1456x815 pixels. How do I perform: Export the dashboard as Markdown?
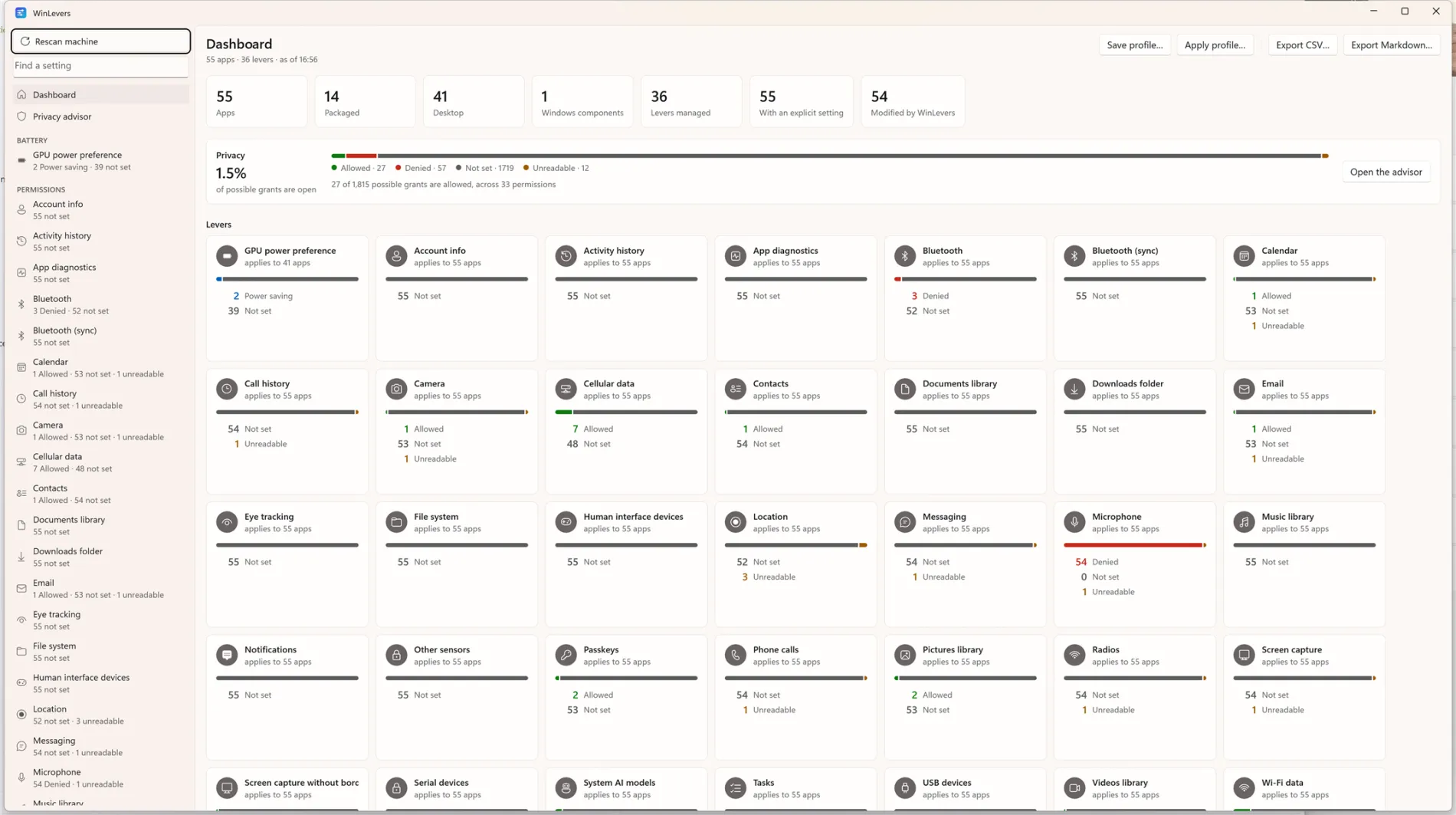click(x=1391, y=45)
